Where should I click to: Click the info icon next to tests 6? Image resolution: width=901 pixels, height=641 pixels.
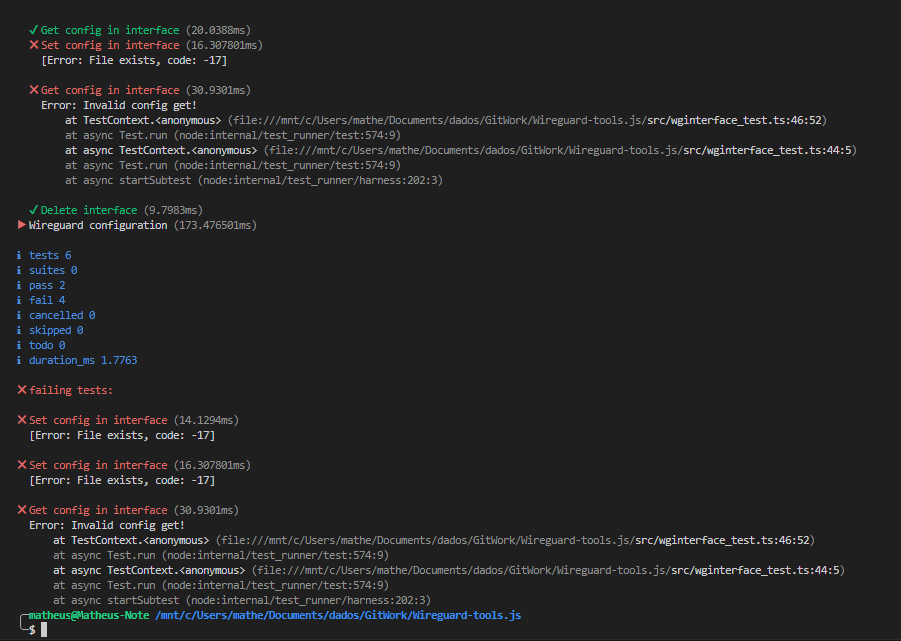pos(21,255)
